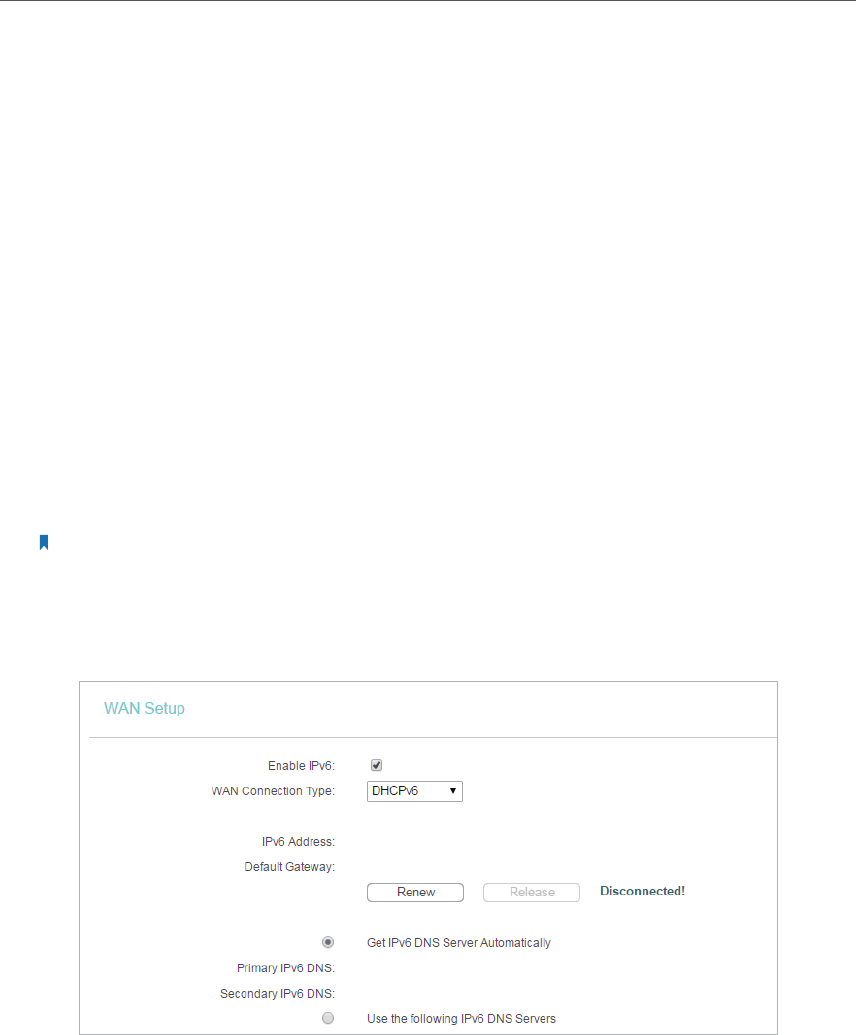Viewport: 856px width, 1035px height.
Task: Click the blue bookmark note icon
Action: tap(44, 543)
